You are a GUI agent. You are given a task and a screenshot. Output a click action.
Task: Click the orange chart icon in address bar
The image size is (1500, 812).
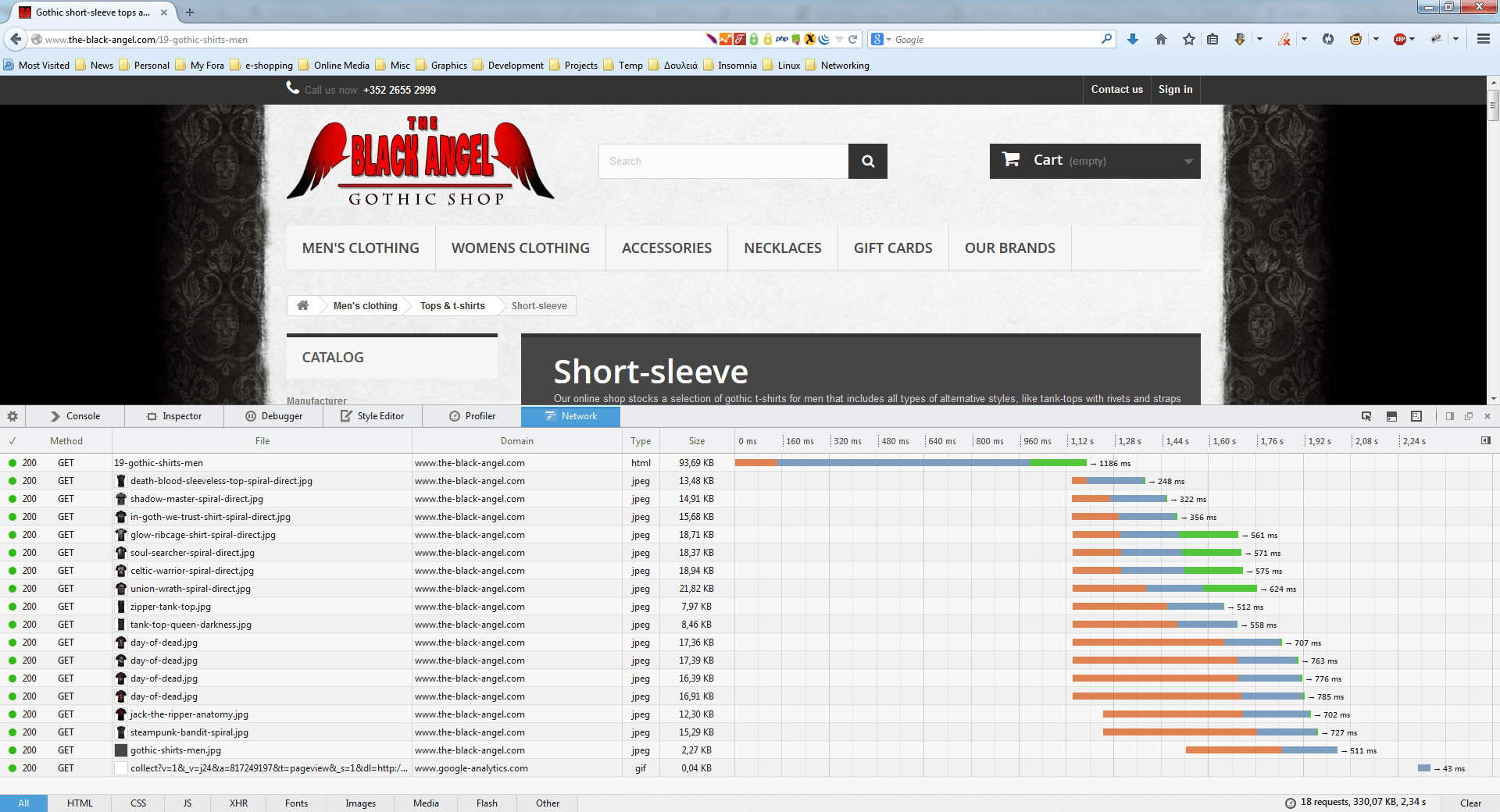726,39
